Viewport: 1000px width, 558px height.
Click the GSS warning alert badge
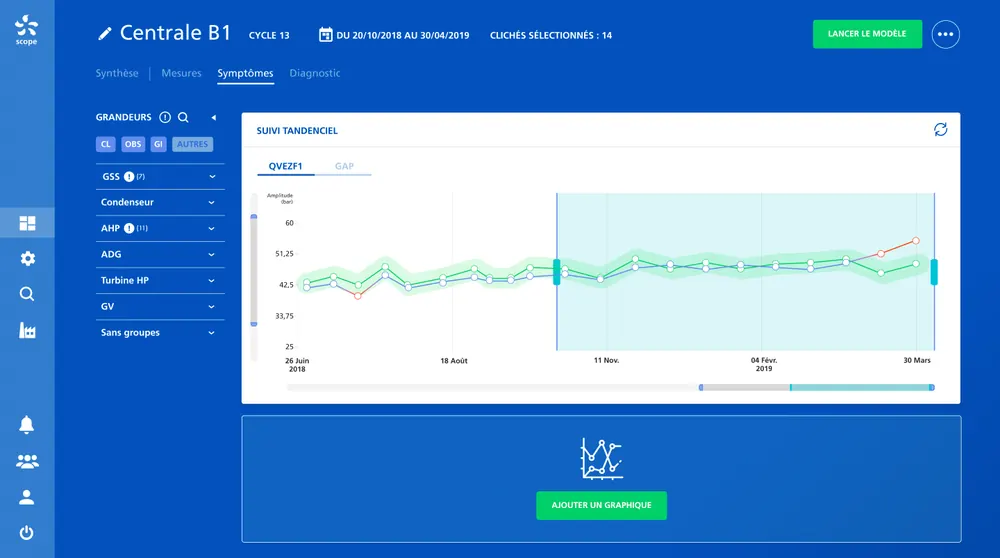[x=129, y=177]
